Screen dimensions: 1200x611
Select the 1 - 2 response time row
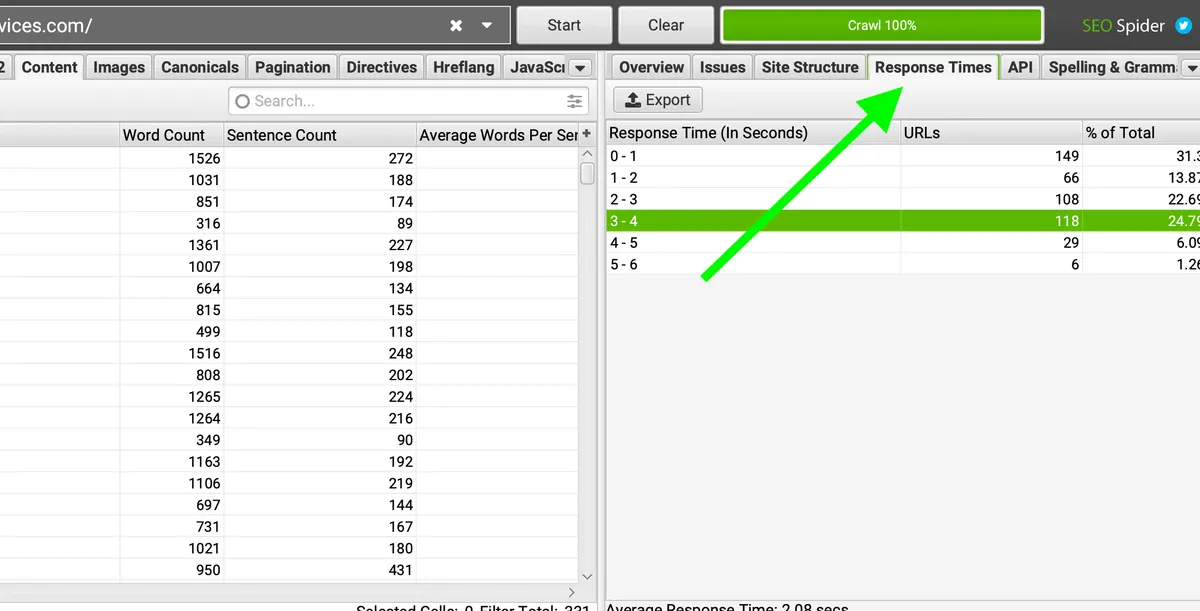coord(903,178)
